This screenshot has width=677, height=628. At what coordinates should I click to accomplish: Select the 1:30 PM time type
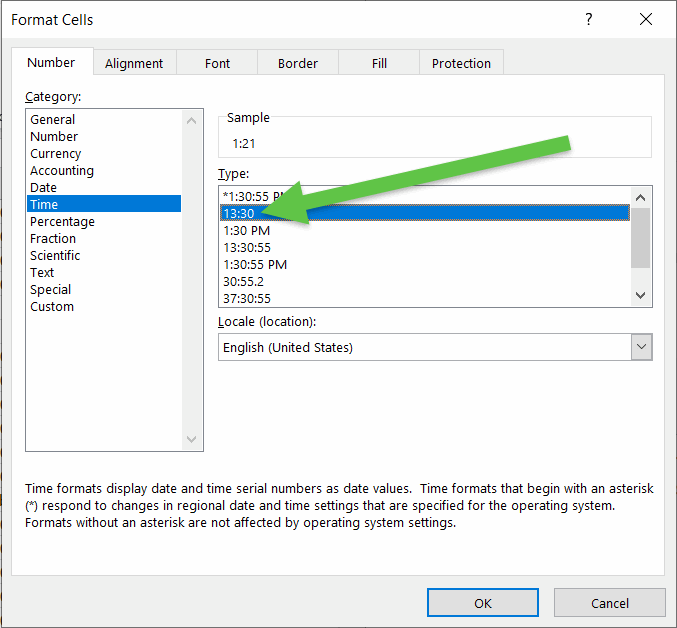click(x=246, y=230)
